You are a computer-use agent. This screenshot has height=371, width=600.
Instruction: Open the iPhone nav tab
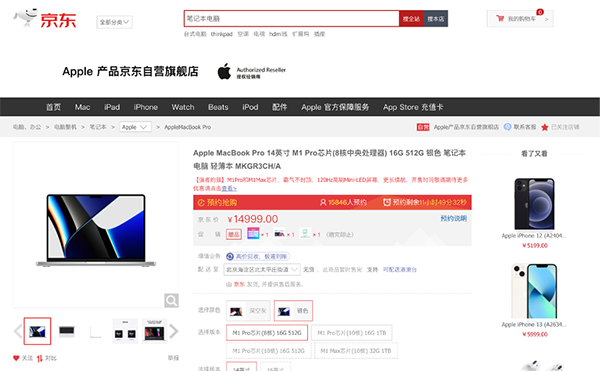pos(145,107)
